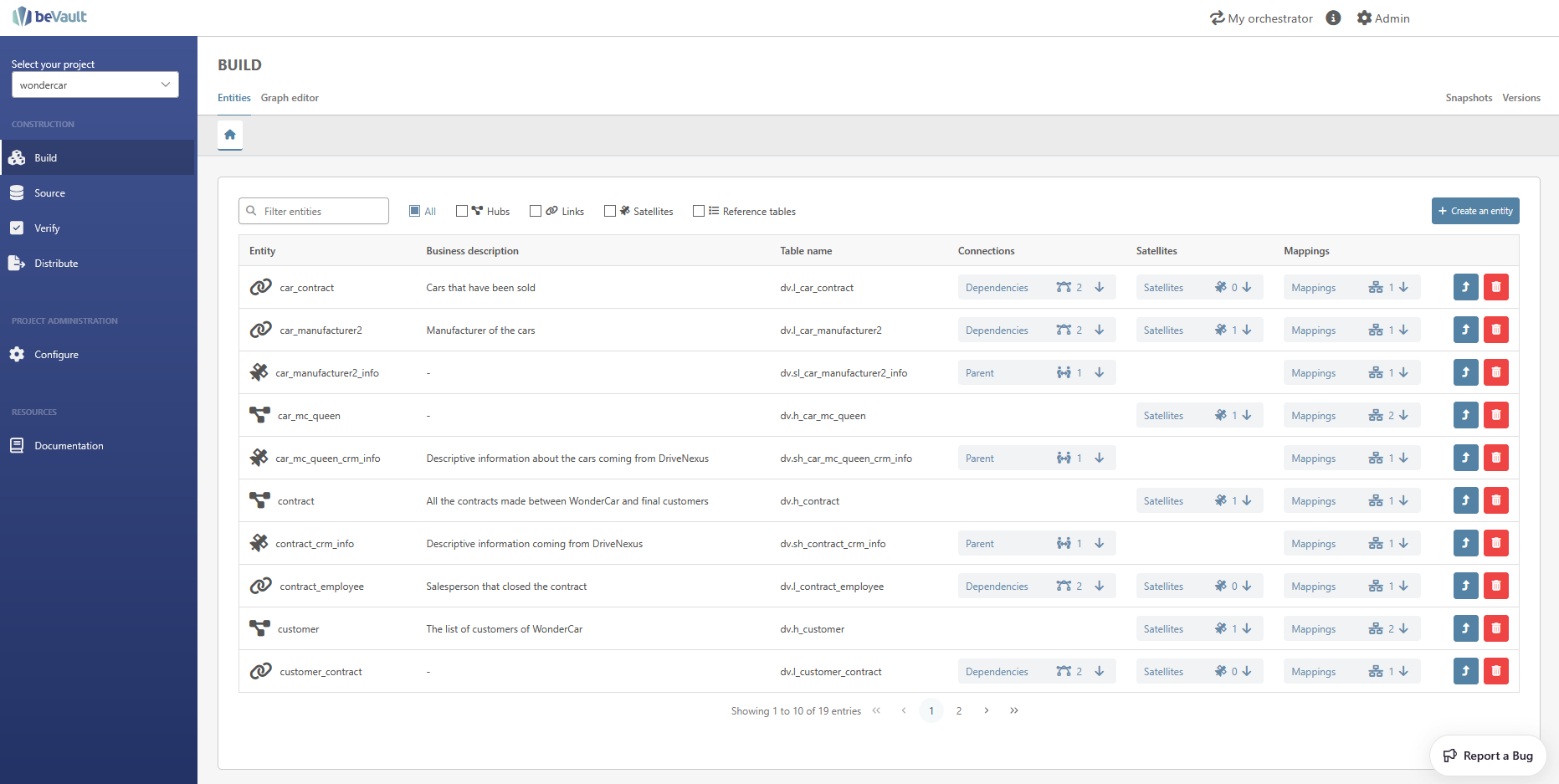Open the info icon next to My orchestrator

[x=1333, y=18]
